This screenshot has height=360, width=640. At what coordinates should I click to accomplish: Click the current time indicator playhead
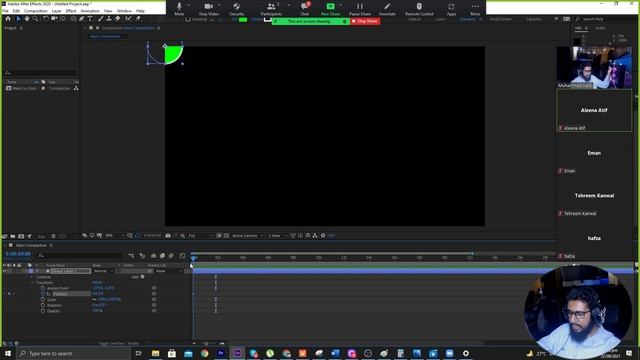pos(193,258)
